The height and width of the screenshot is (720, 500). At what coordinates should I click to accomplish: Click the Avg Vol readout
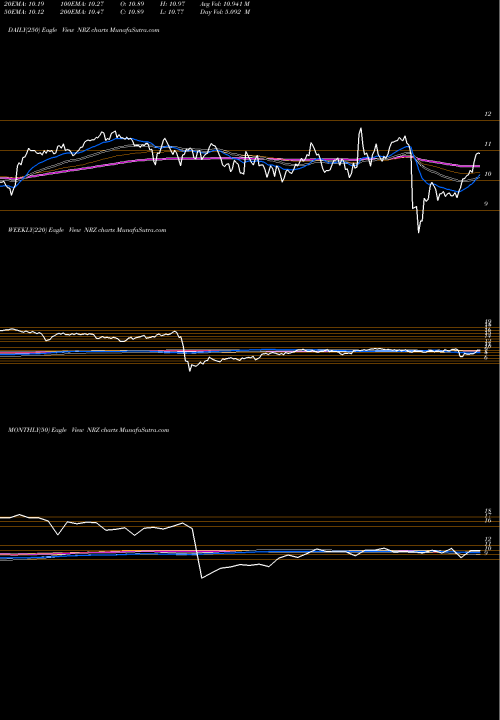click(225, 4)
